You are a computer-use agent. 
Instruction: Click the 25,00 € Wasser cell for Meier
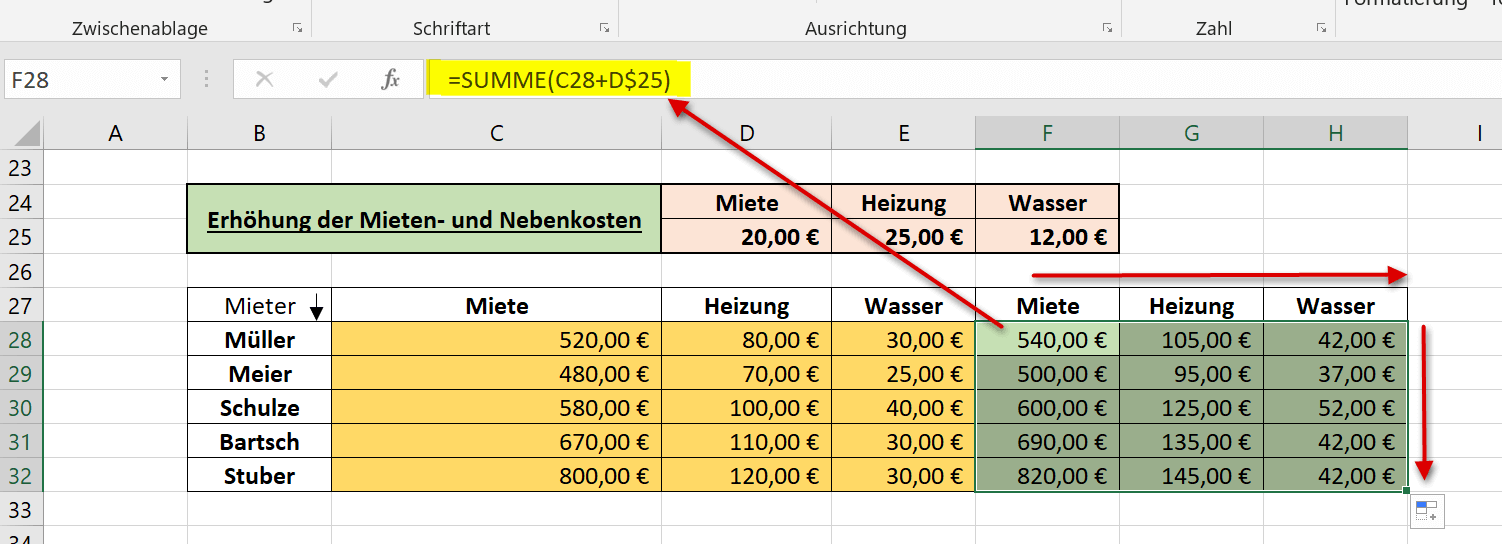(x=903, y=373)
